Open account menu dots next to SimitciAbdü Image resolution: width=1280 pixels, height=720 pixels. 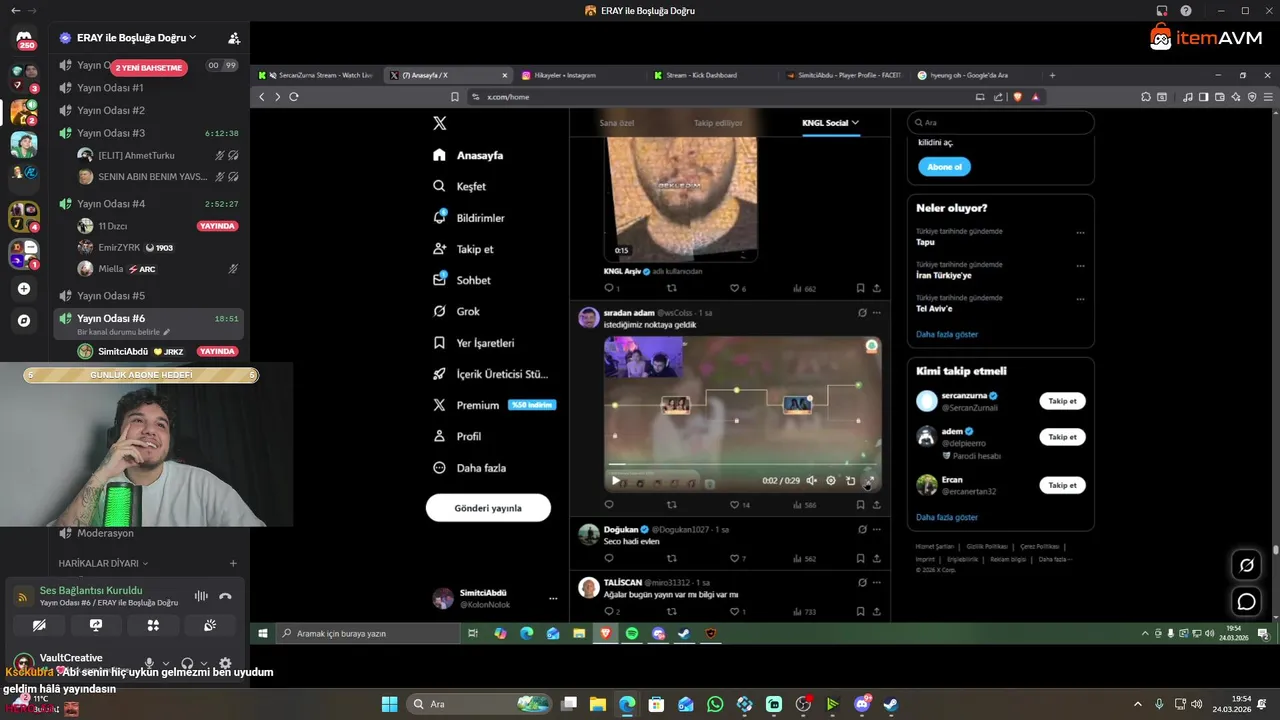[553, 598]
